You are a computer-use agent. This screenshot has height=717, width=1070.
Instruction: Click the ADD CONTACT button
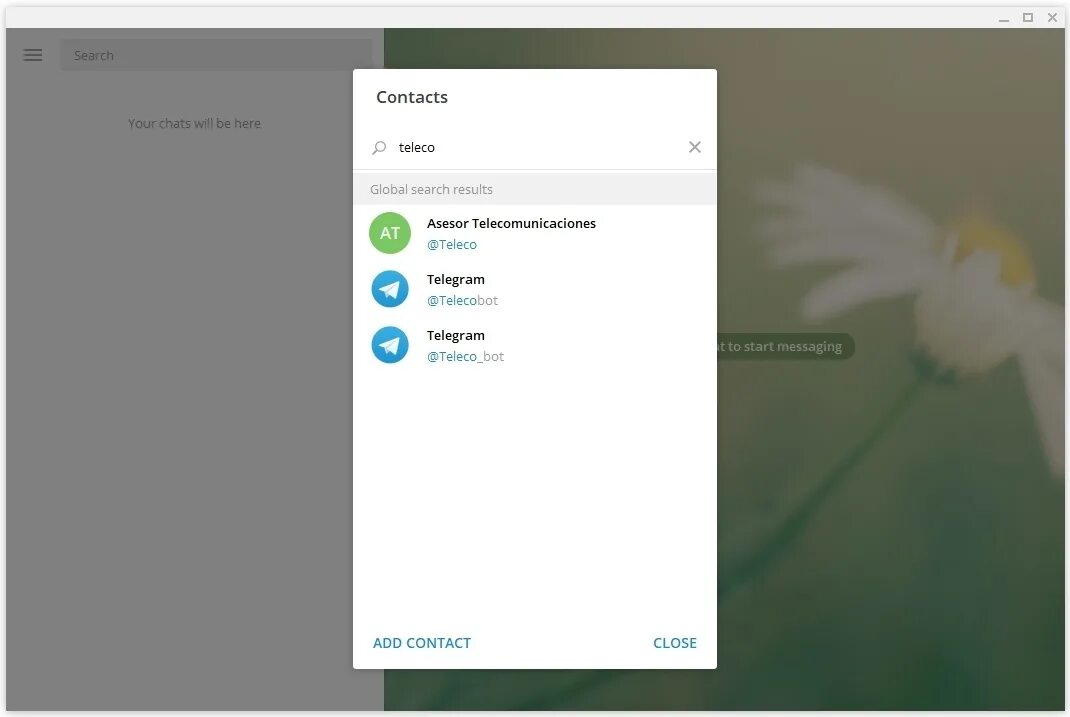tap(422, 643)
